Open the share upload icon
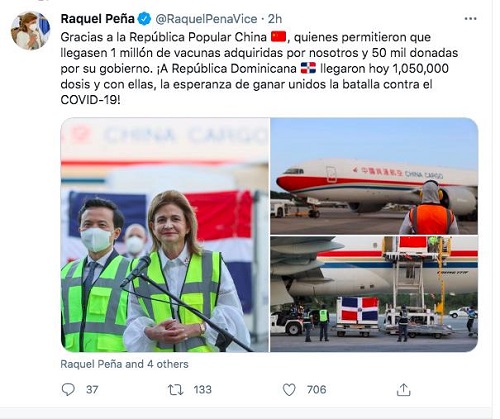 [403, 389]
